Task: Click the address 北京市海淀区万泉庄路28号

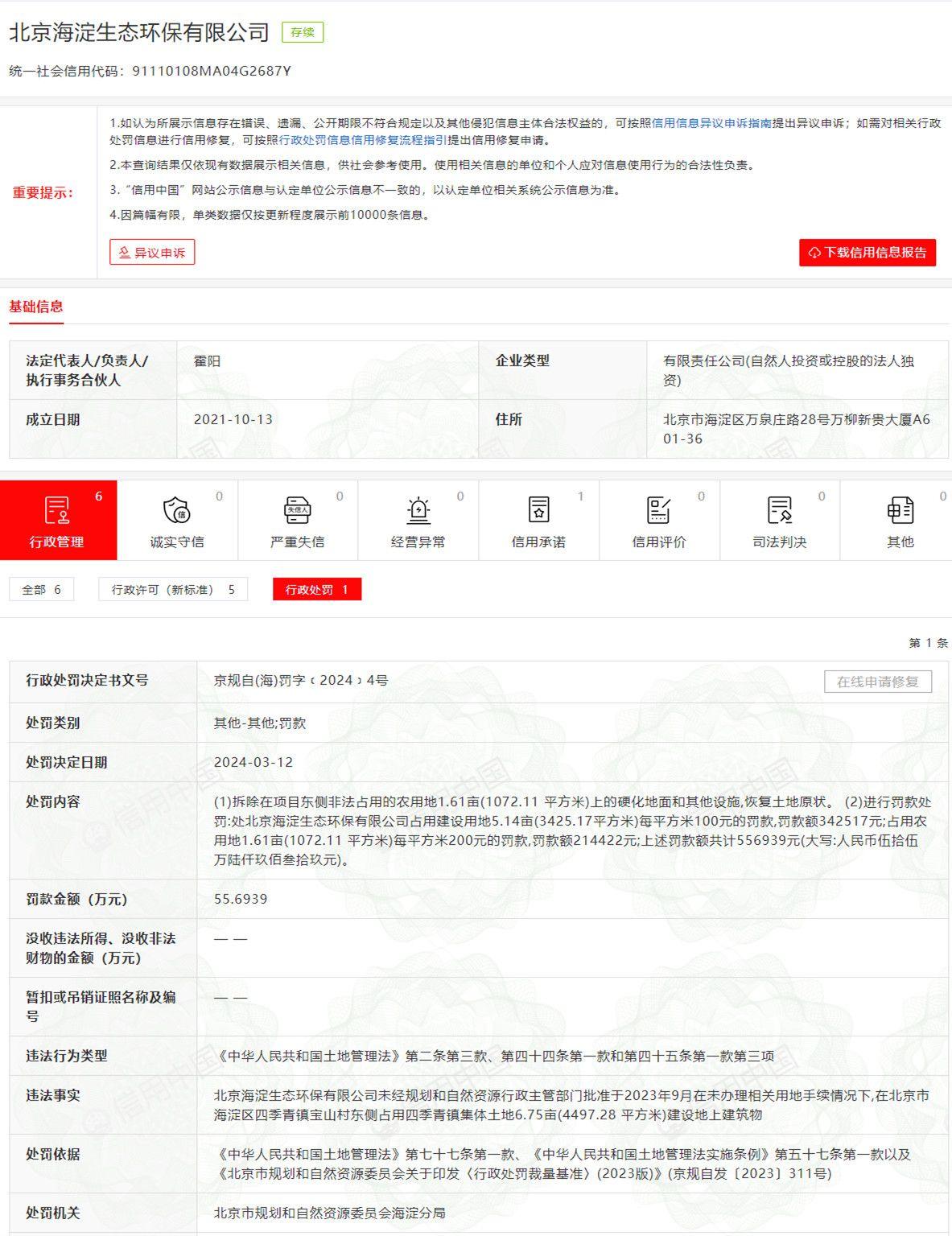Action: coord(797,429)
